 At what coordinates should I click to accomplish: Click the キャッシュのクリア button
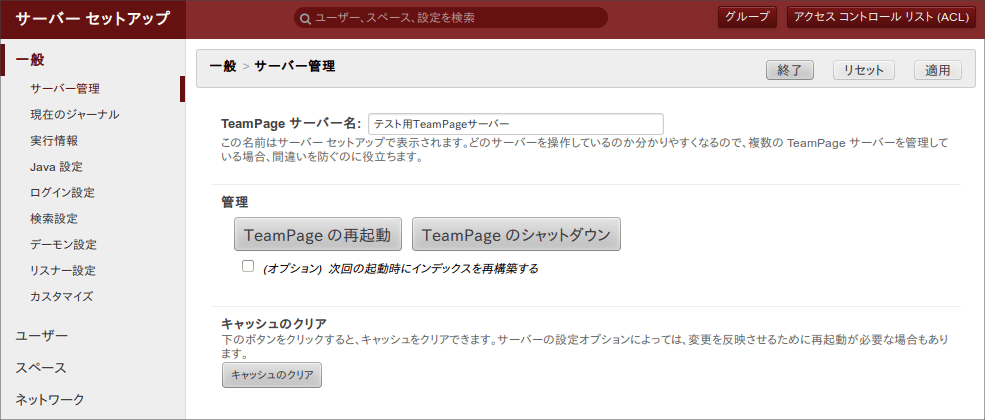pos(272,375)
